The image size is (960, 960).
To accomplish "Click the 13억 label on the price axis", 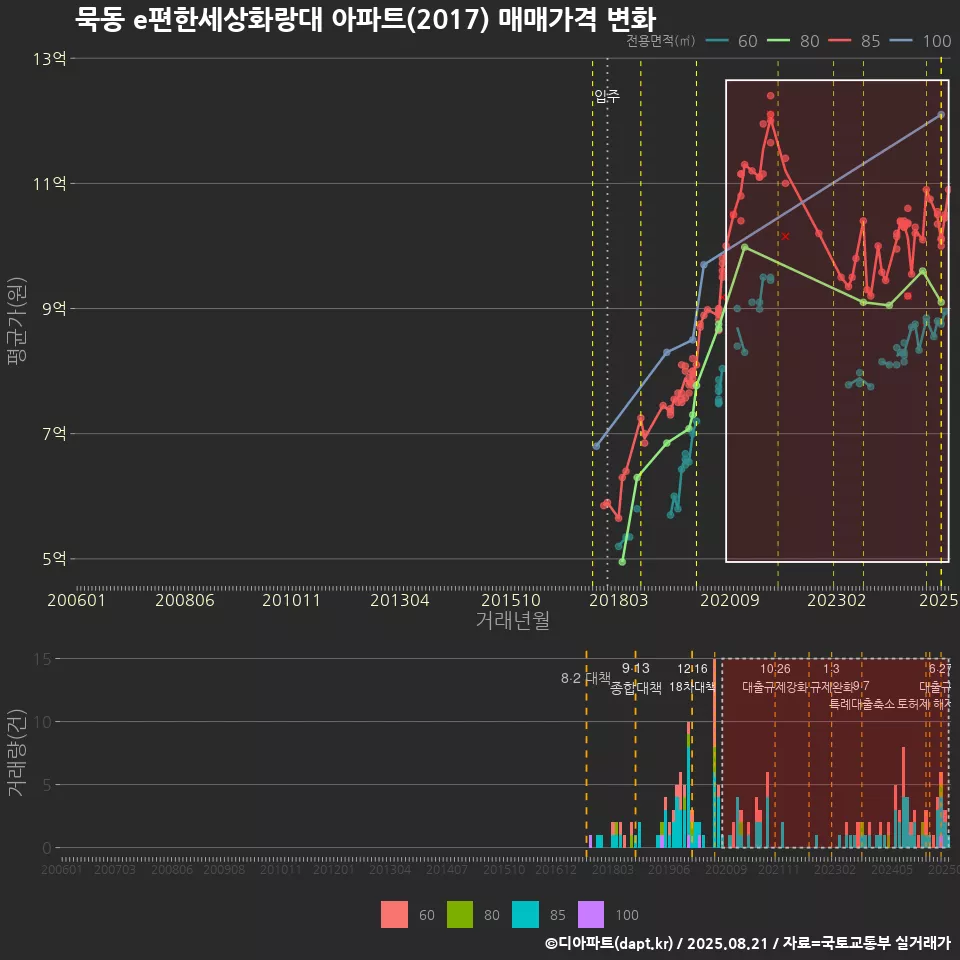I will coord(50,59).
